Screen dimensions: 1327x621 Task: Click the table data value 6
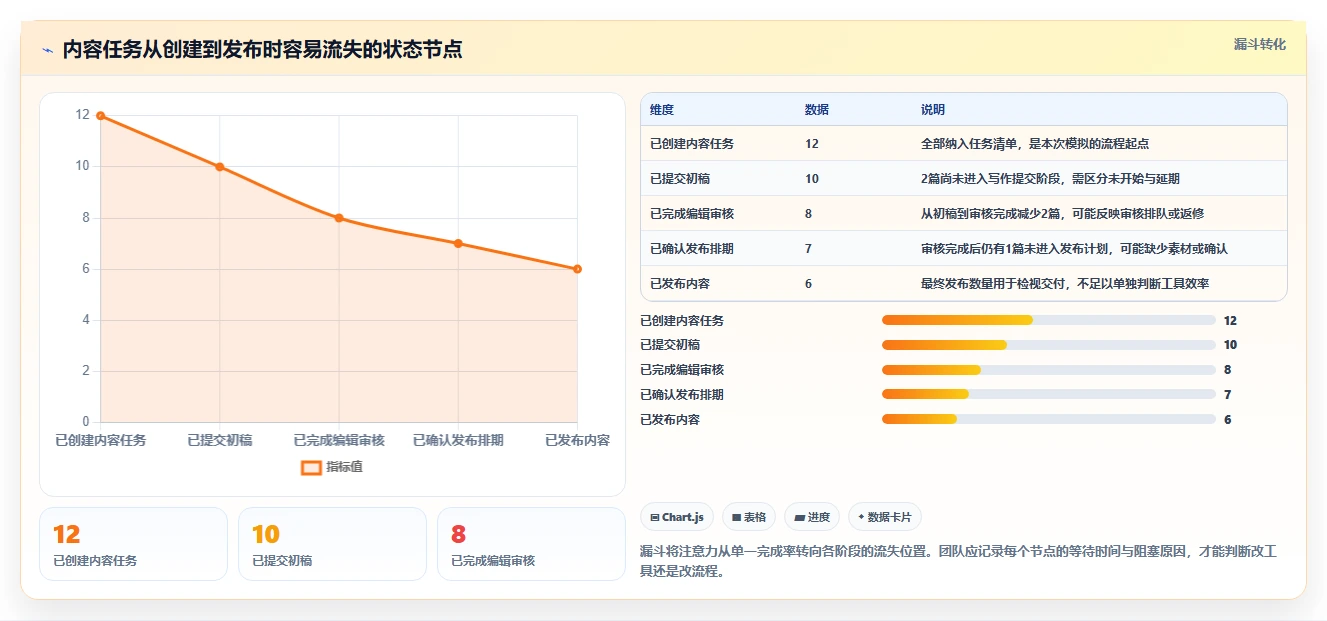808,284
